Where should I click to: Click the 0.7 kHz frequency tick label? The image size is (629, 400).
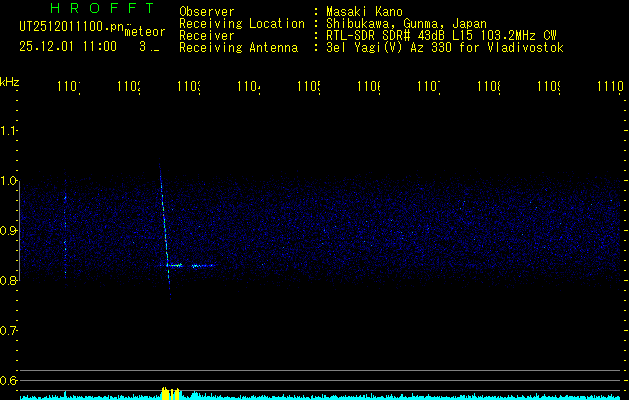9,331
